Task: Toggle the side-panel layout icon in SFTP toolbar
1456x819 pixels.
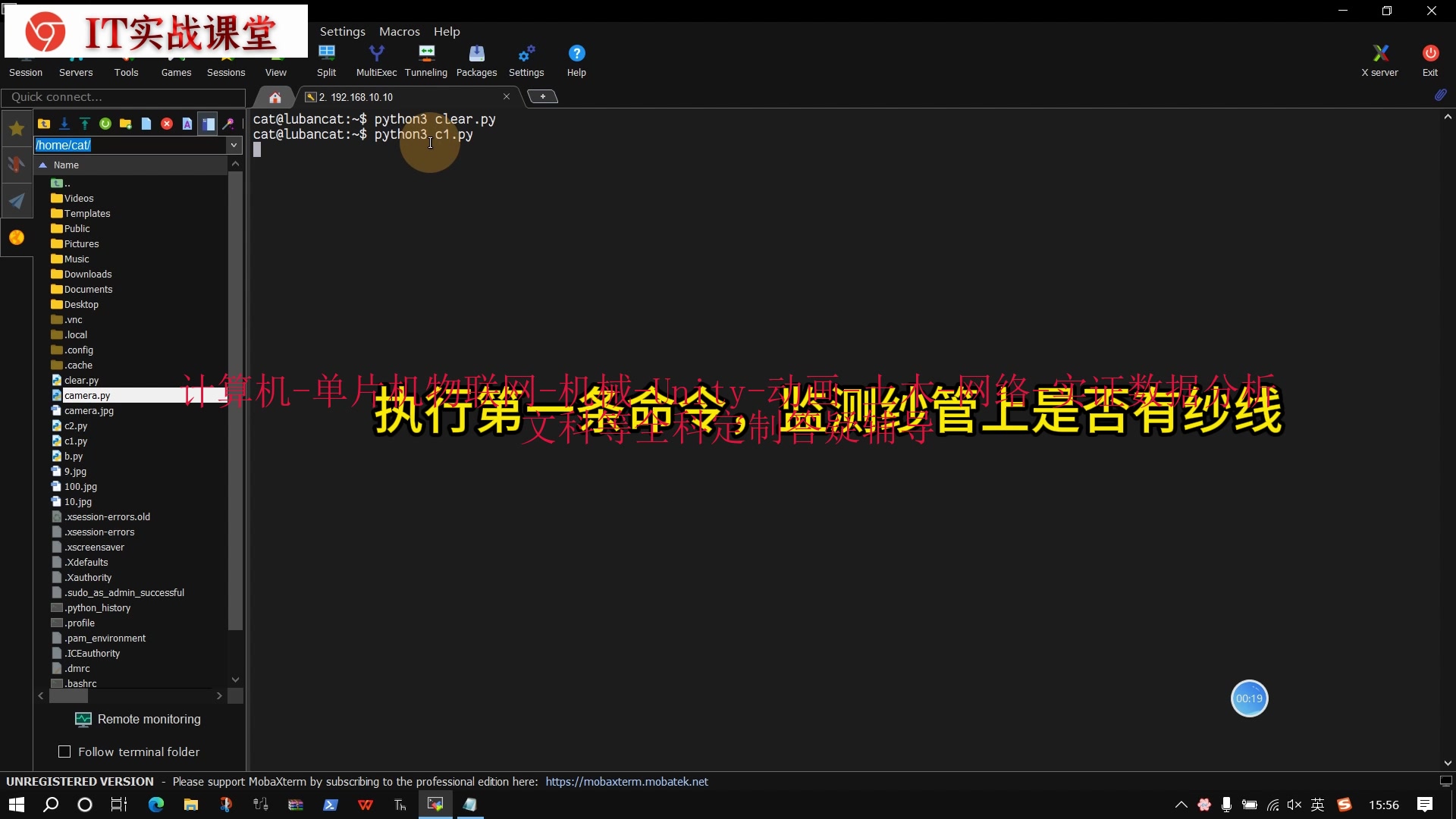Action: coord(208,124)
